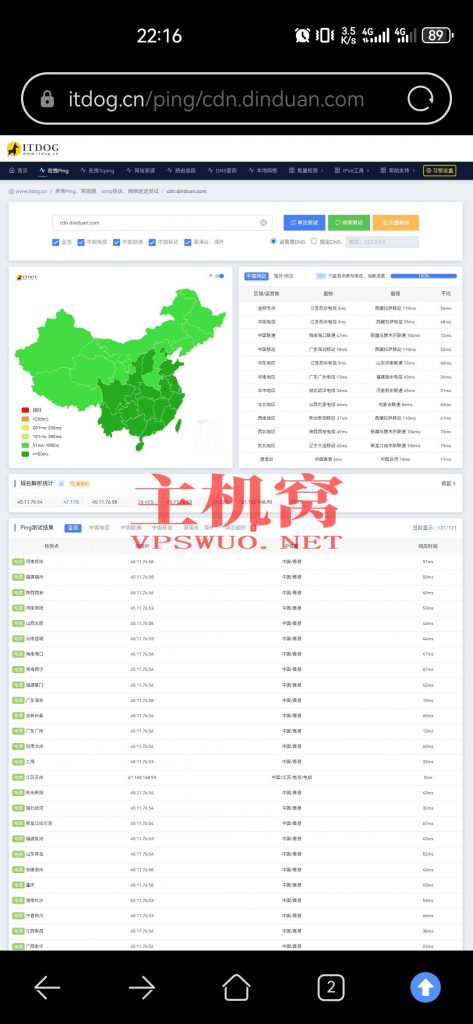Tap the lock icon in address bar

click(x=47, y=99)
